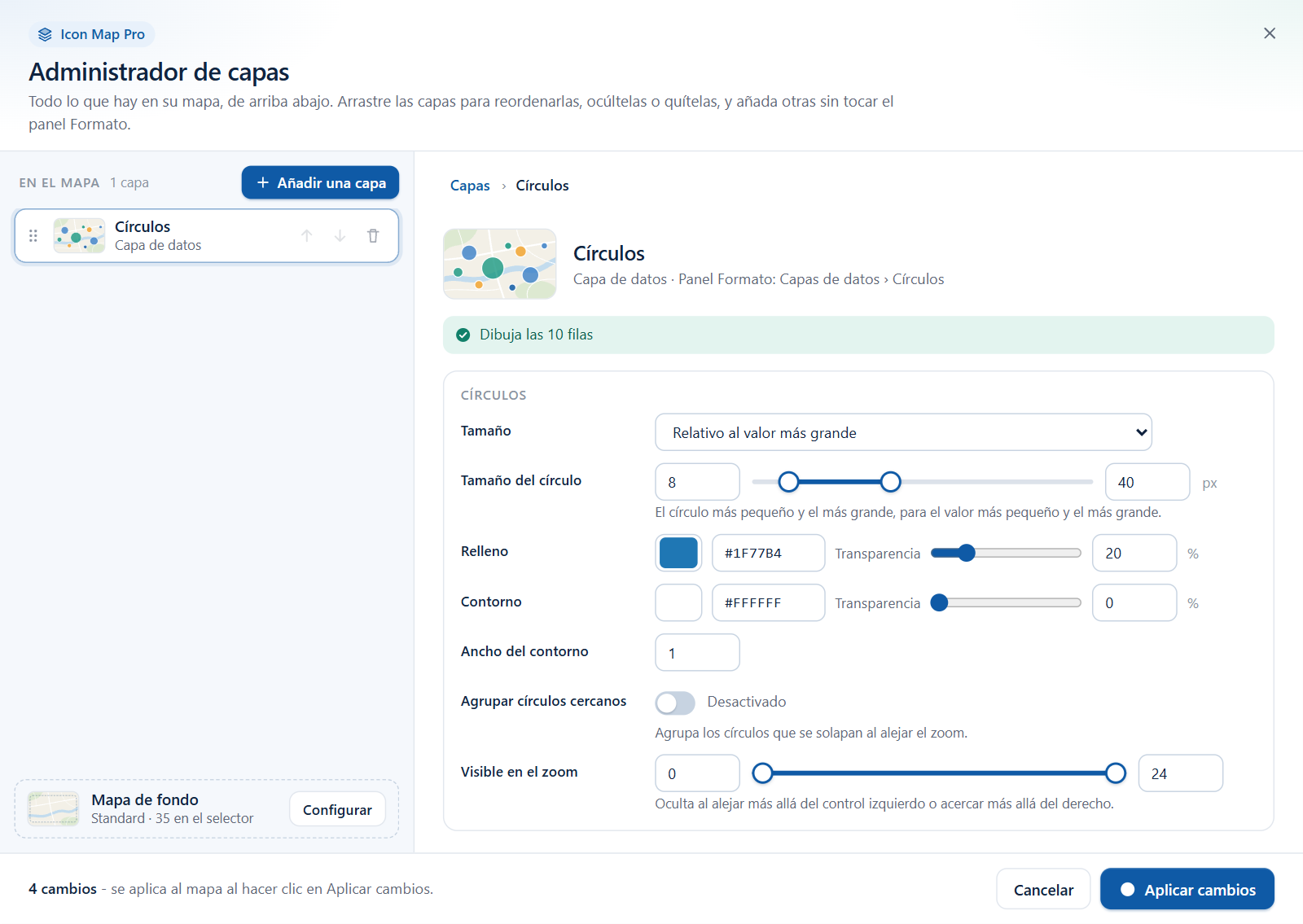Viewport: 1303px width, 924px height.
Task: Click the maximum handle of Tamaño del círculo slider
Action: pyautogui.click(x=891, y=482)
